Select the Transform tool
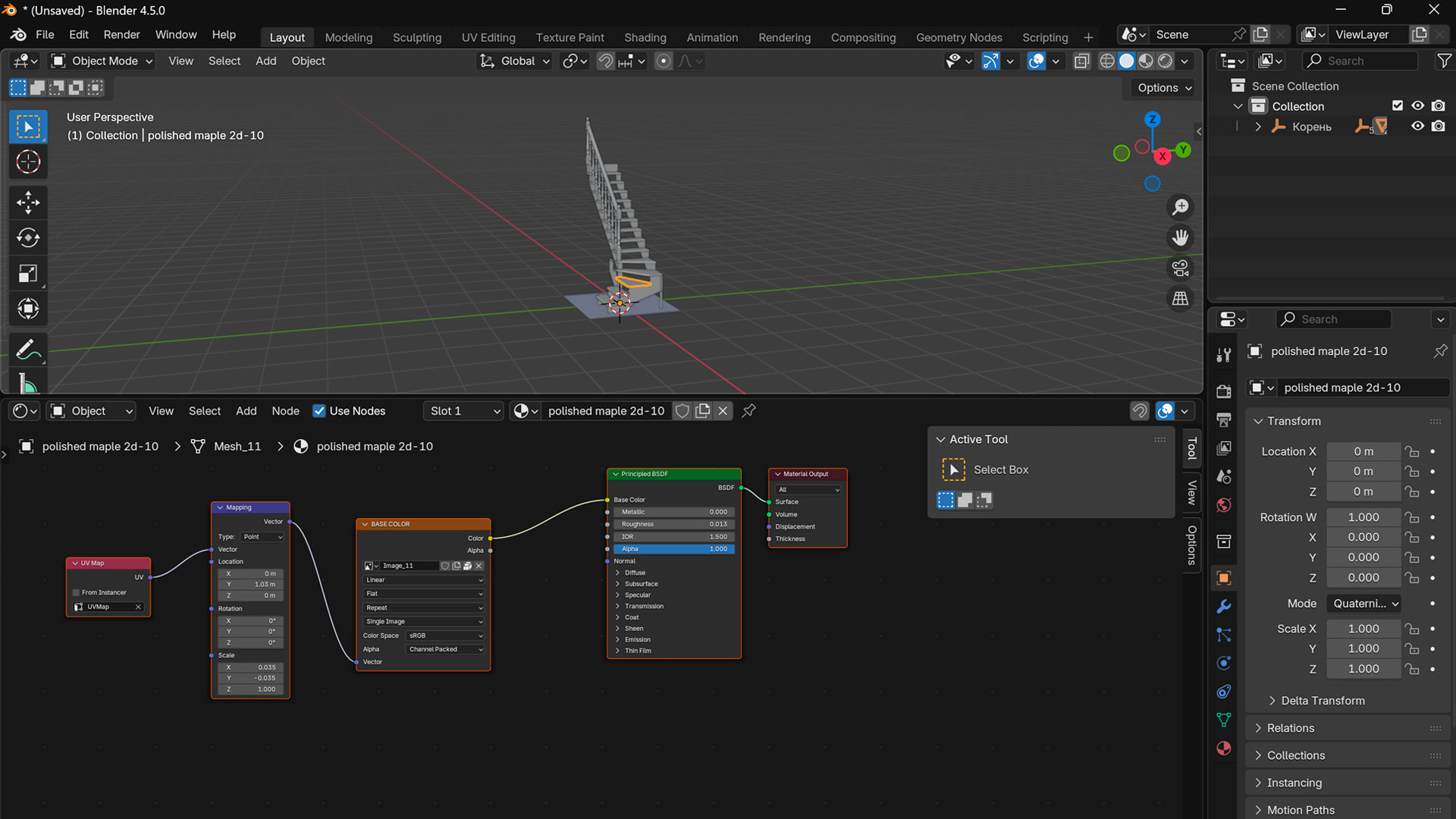 [x=28, y=309]
